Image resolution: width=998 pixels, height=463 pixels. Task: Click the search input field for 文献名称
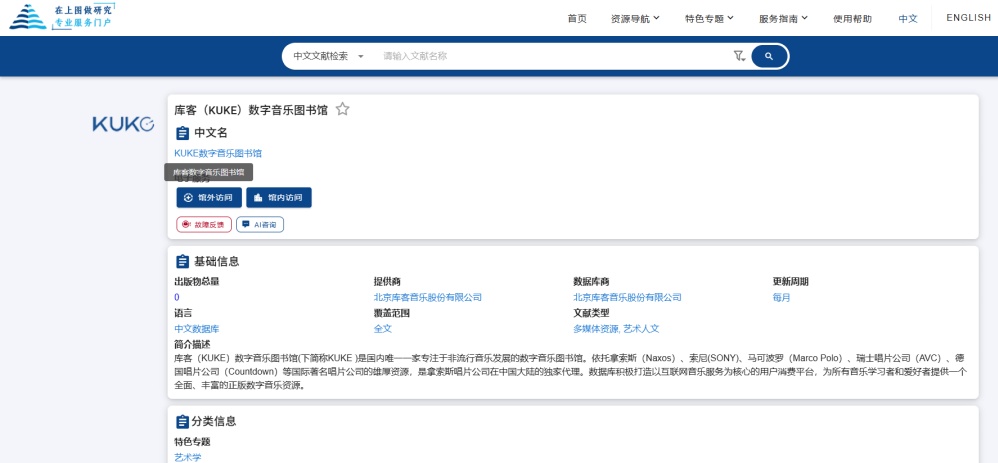[550, 56]
